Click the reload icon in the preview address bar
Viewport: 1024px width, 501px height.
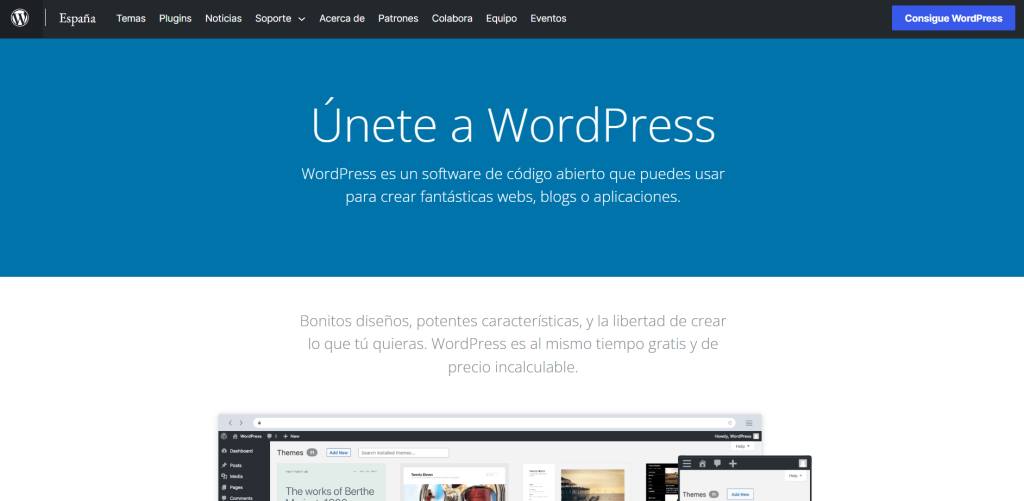pyautogui.click(x=730, y=423)
